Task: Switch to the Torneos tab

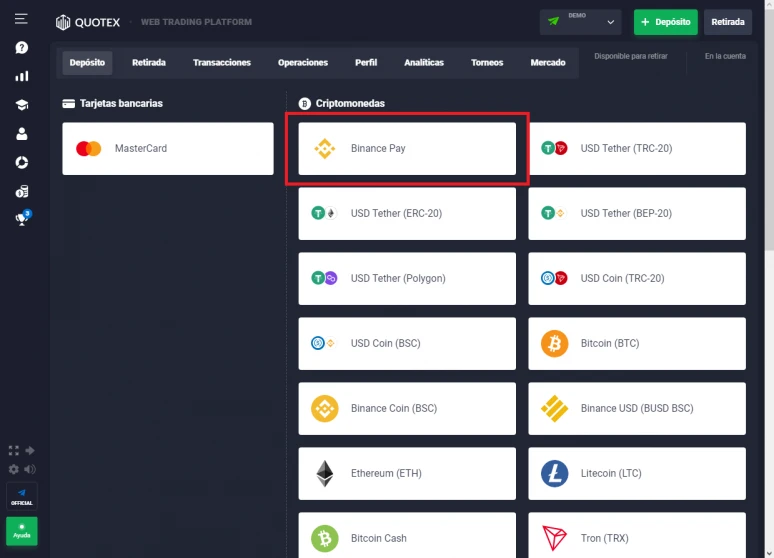Action: 487,63
